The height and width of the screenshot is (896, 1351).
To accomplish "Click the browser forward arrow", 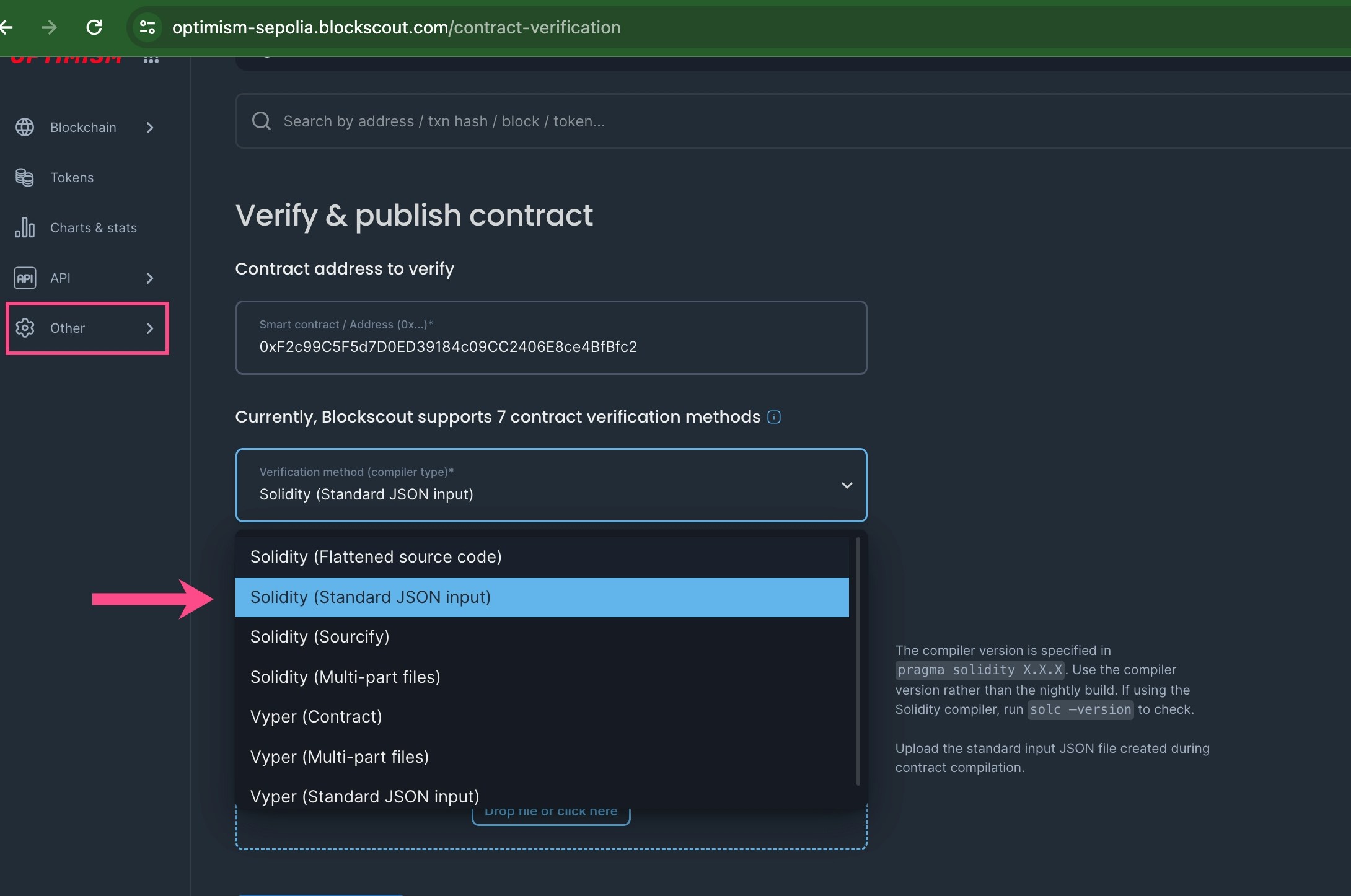I will click(x=50, y=27).
